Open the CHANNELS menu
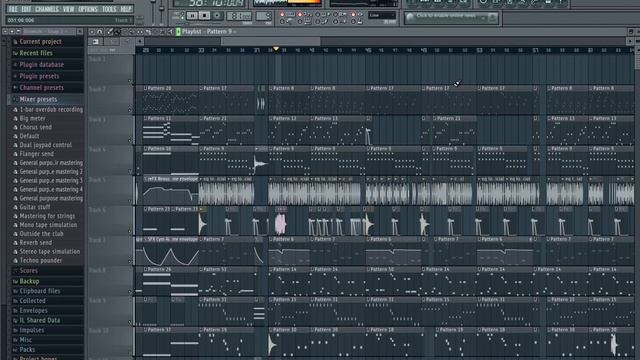Viewport: 640px width, 360px height. 47,9
